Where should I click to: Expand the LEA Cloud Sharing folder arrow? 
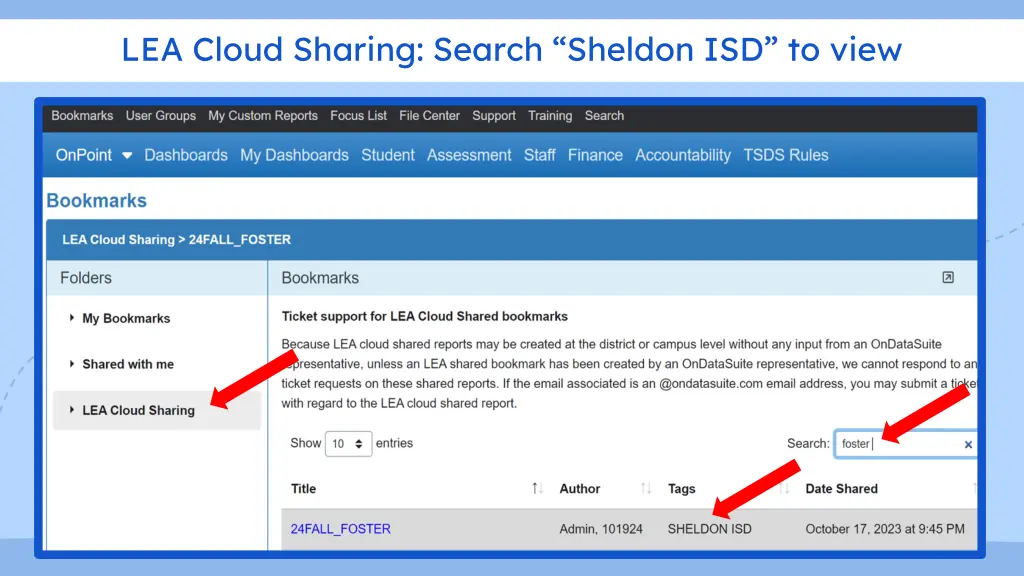[72, 410]
